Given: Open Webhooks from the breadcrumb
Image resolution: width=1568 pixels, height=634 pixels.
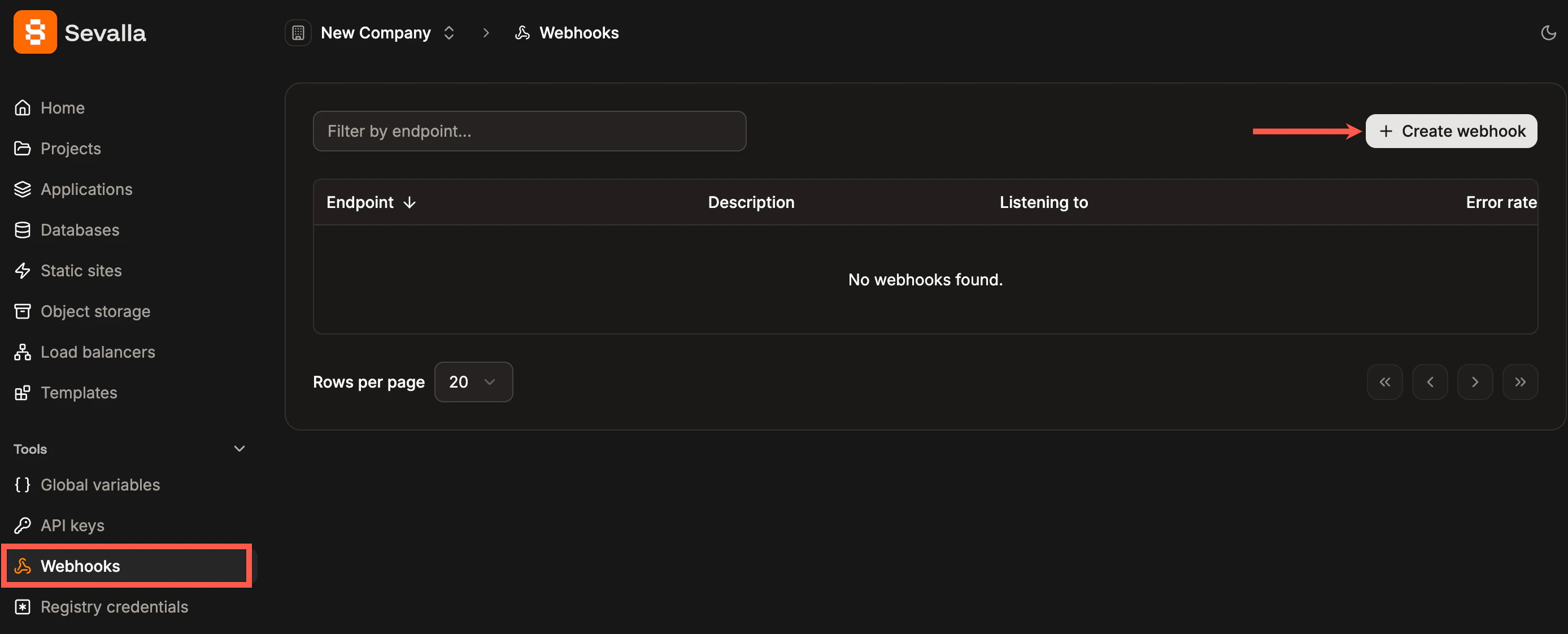Looking at the screenshot, I should [x=578, y=32].
